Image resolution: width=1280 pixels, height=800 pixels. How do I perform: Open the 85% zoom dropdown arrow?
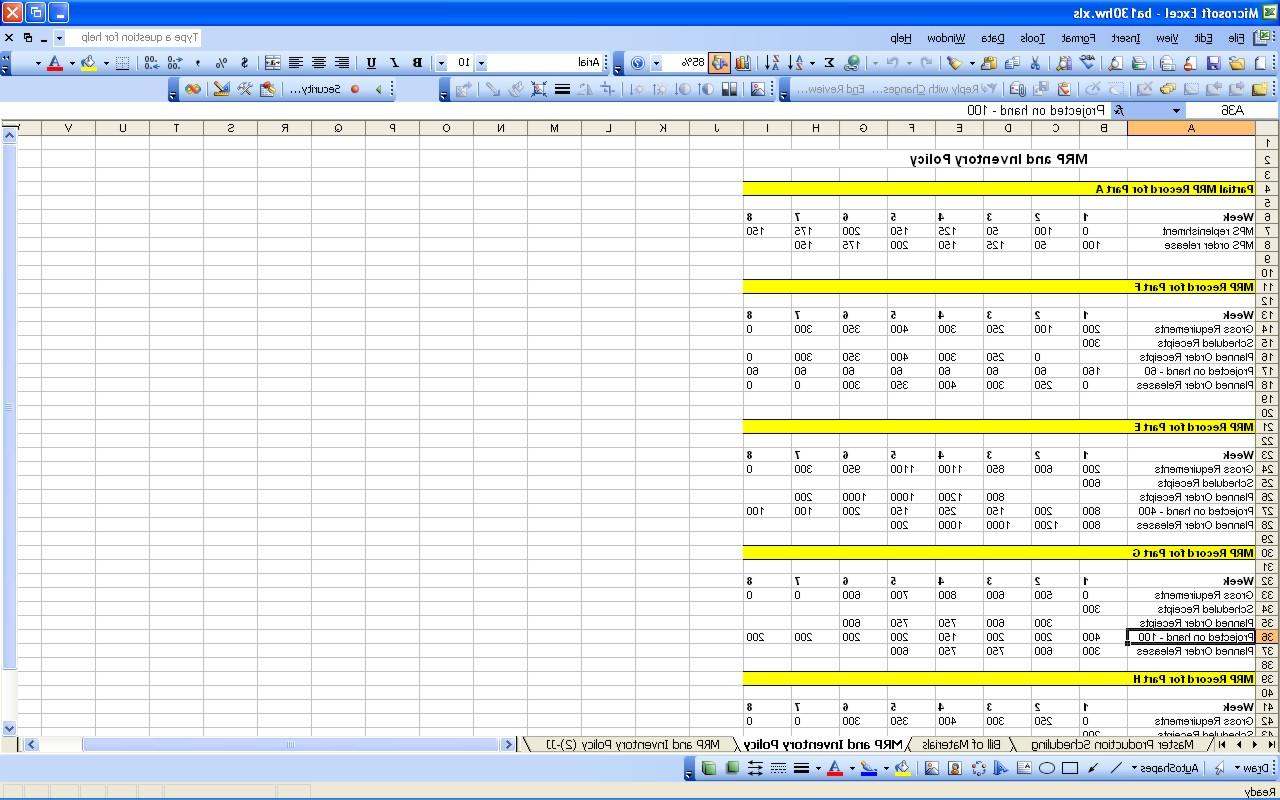click(656, 62)
